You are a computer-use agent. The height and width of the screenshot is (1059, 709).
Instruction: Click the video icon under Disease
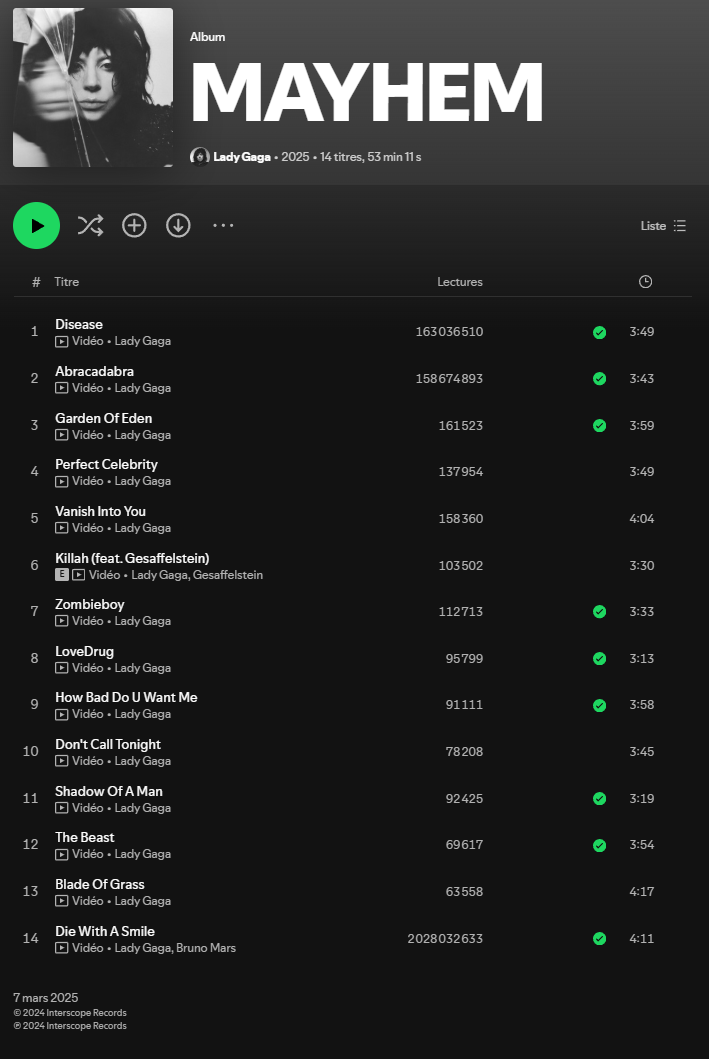click(61, 342)
